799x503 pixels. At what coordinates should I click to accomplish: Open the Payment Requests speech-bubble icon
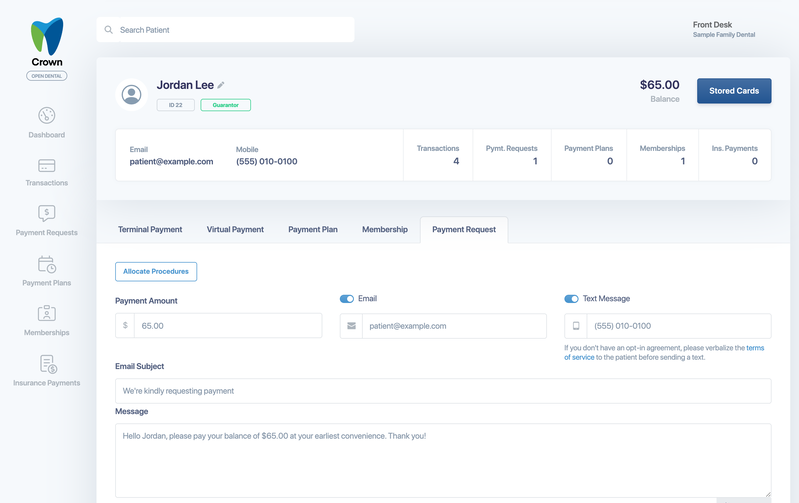pos(46,213)
